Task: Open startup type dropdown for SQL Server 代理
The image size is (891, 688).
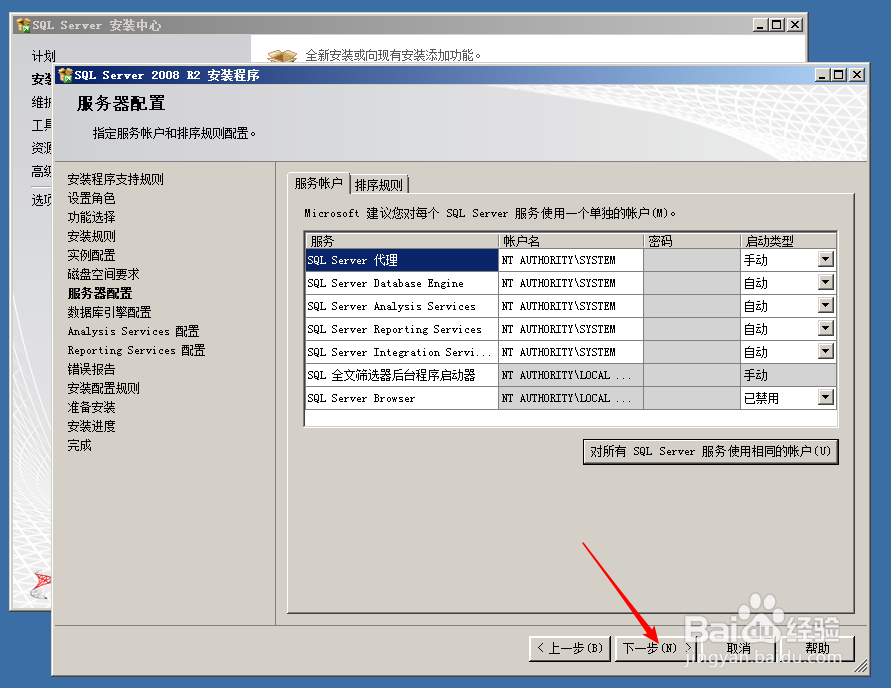Action: (x=826, y=260)
